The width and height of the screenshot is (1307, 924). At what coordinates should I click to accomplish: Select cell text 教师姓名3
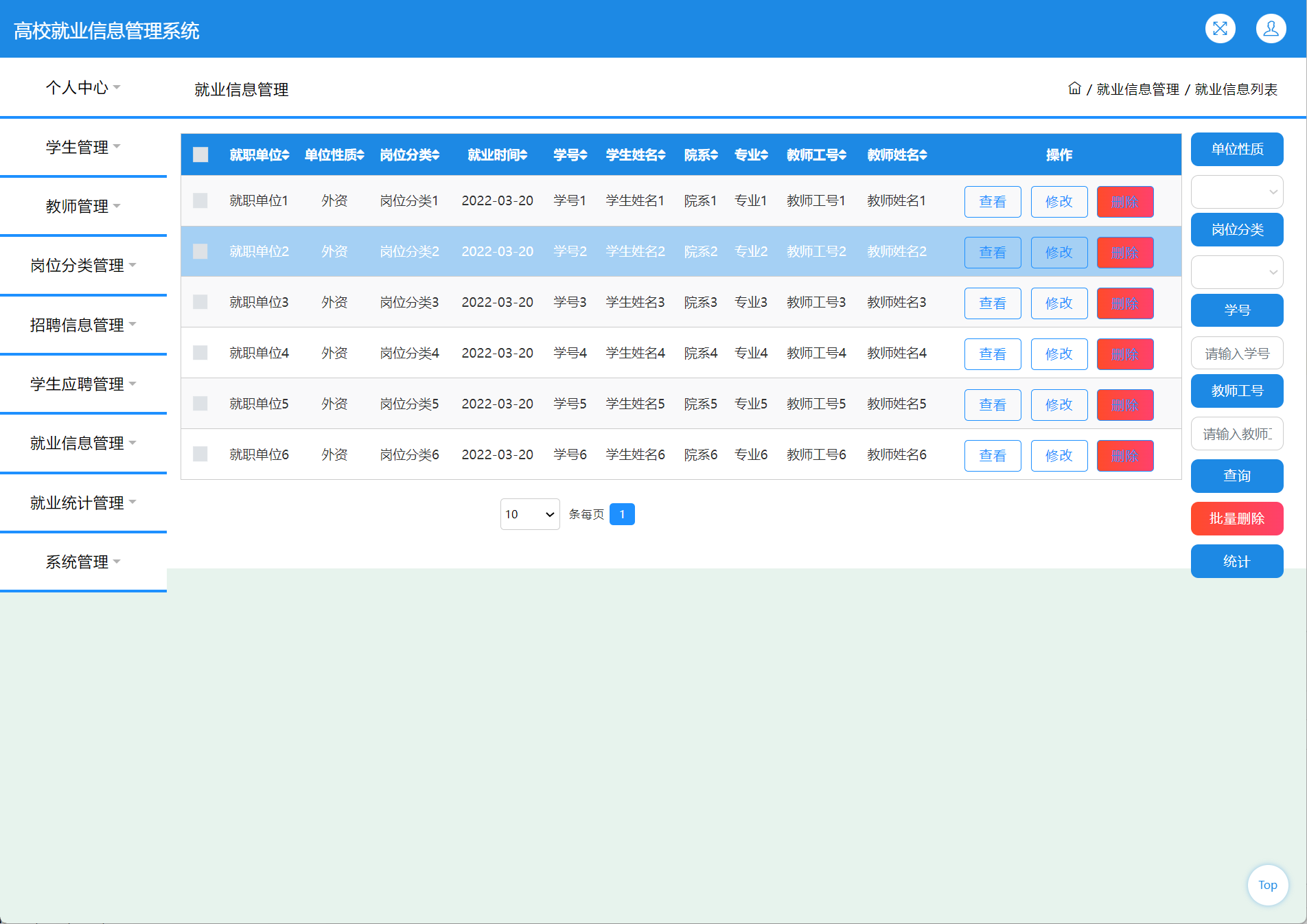click(897, 302)
